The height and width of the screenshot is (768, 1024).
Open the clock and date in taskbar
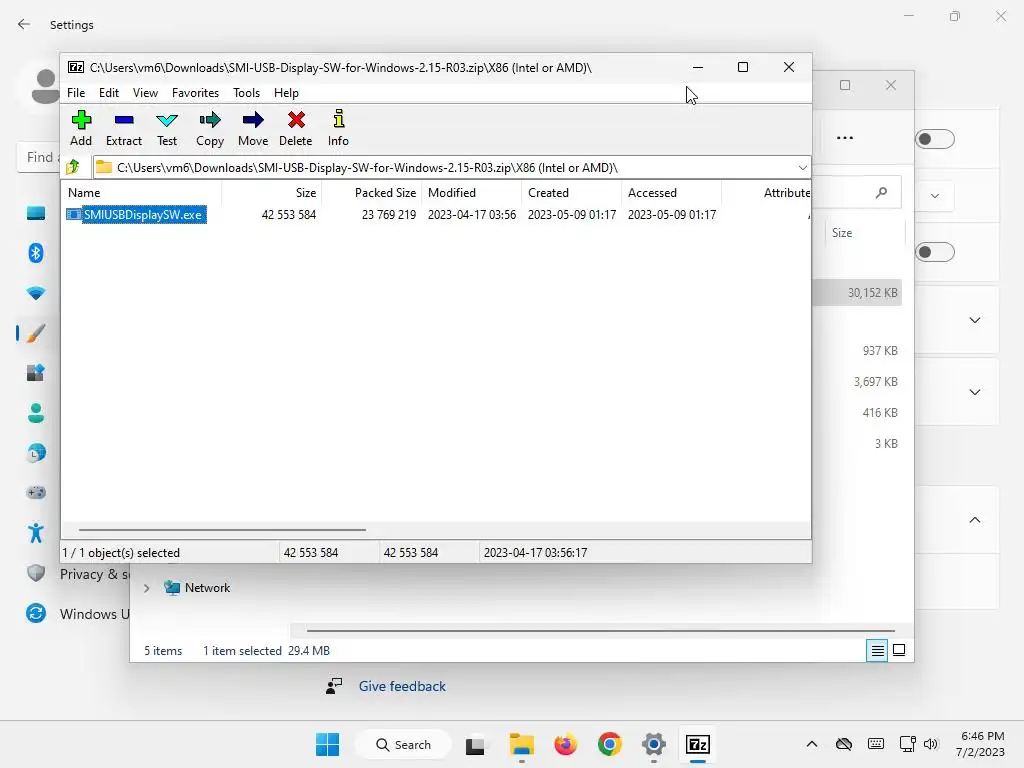click(x=980, y=744)
